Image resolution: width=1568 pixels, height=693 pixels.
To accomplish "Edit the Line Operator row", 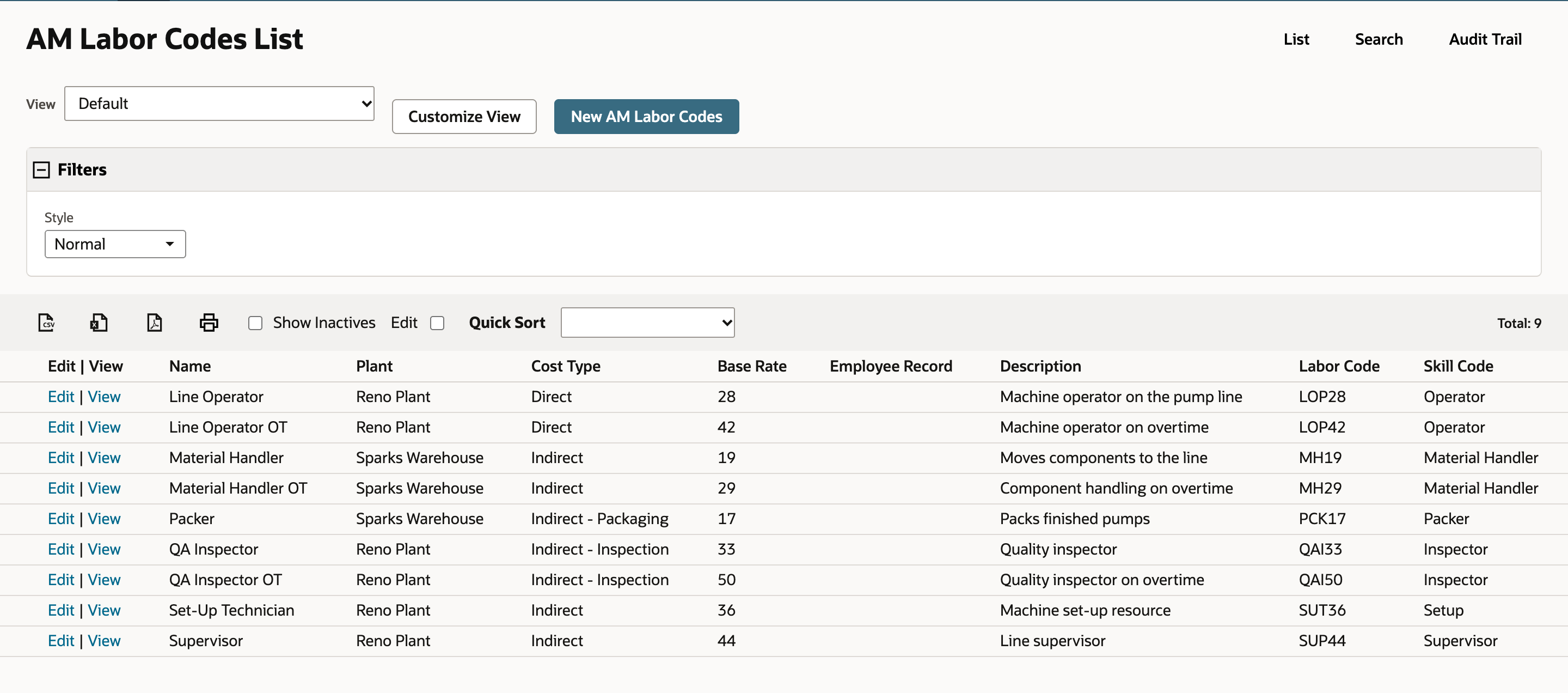I will [61, 397].
